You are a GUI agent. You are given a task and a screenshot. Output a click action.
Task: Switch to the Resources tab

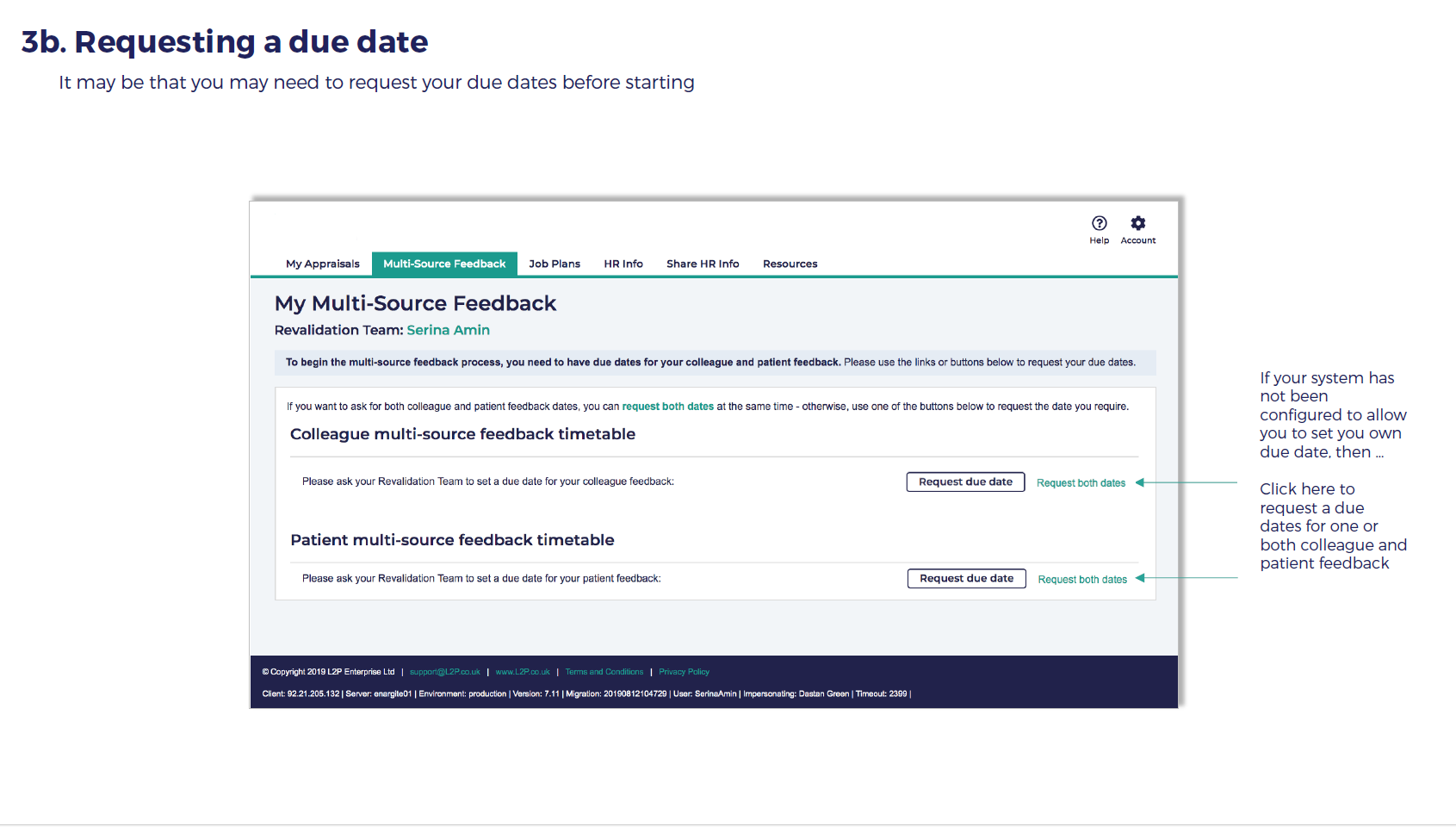click(x=790, y=264)
